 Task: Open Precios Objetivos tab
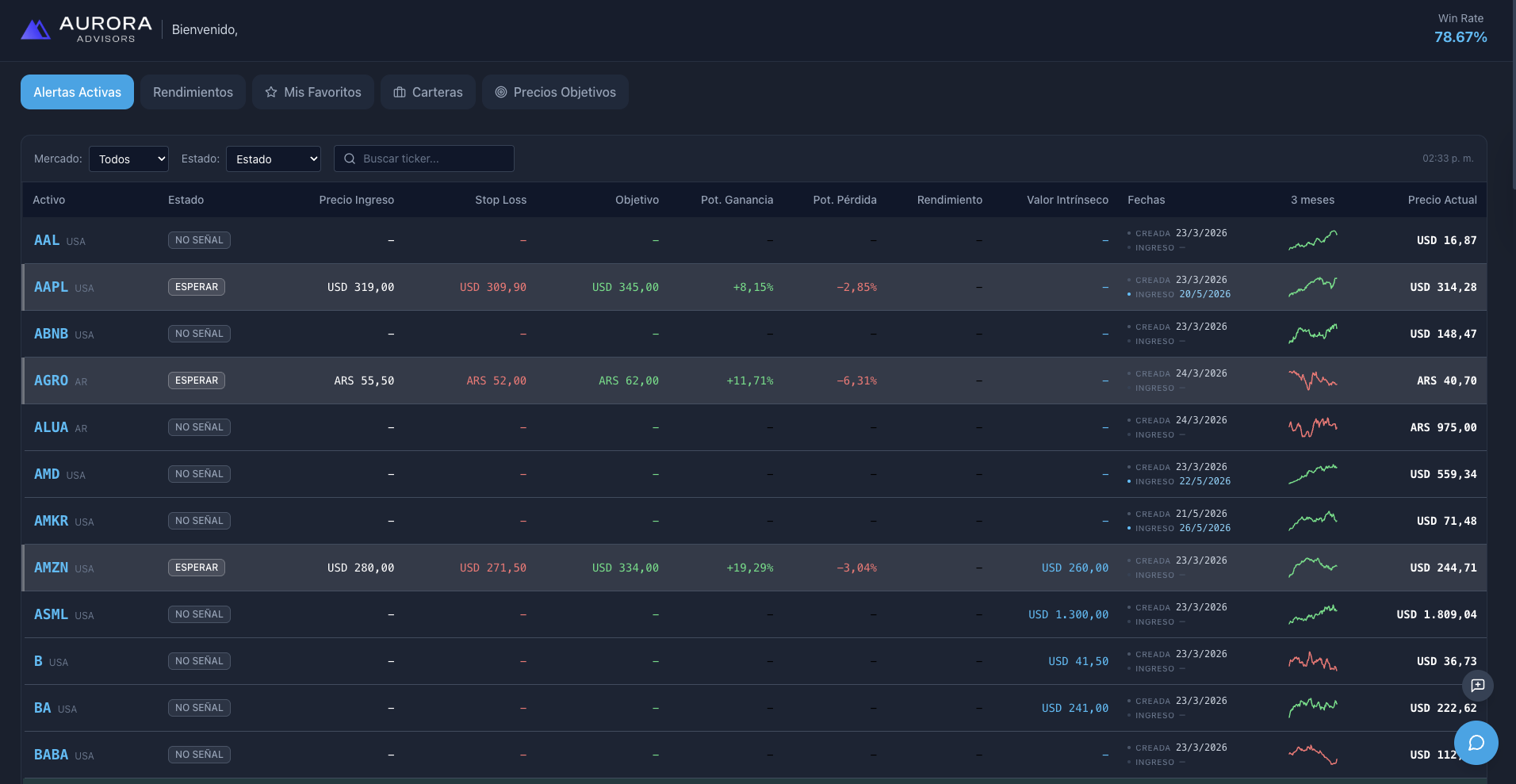coord(555,92)
